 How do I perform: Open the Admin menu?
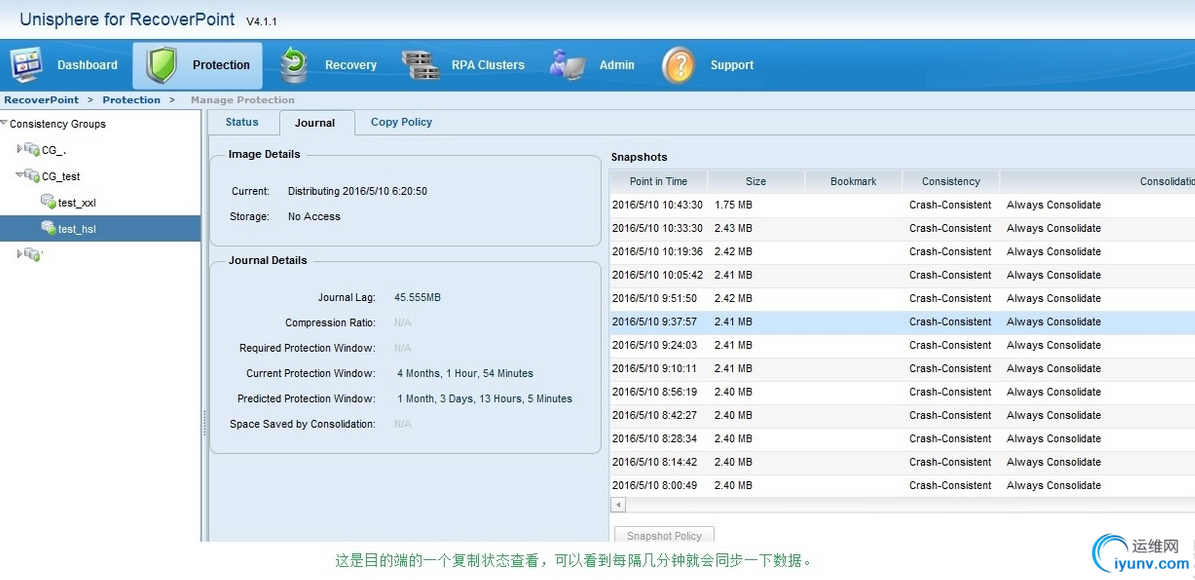click(x=617, y=65)
